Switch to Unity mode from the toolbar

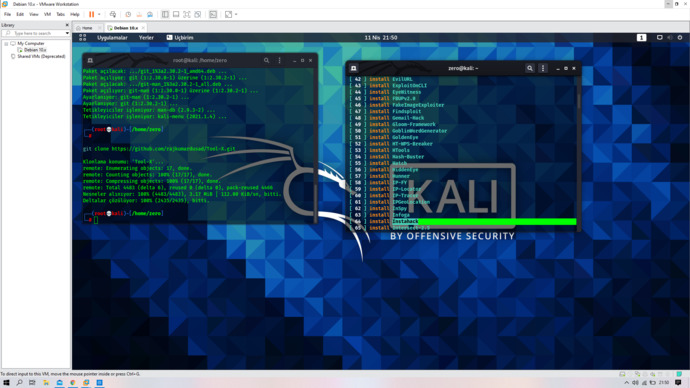pos(198,15)
